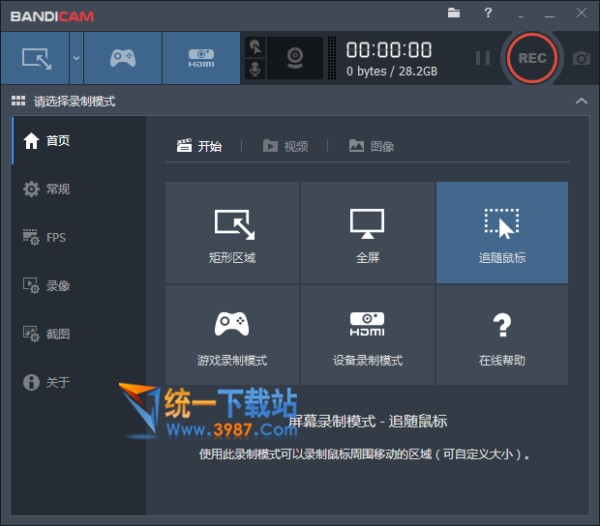This screenshot has height=526, width=600.
Task: Click the recording timer 00:00:00
Action: click(389, 50)
